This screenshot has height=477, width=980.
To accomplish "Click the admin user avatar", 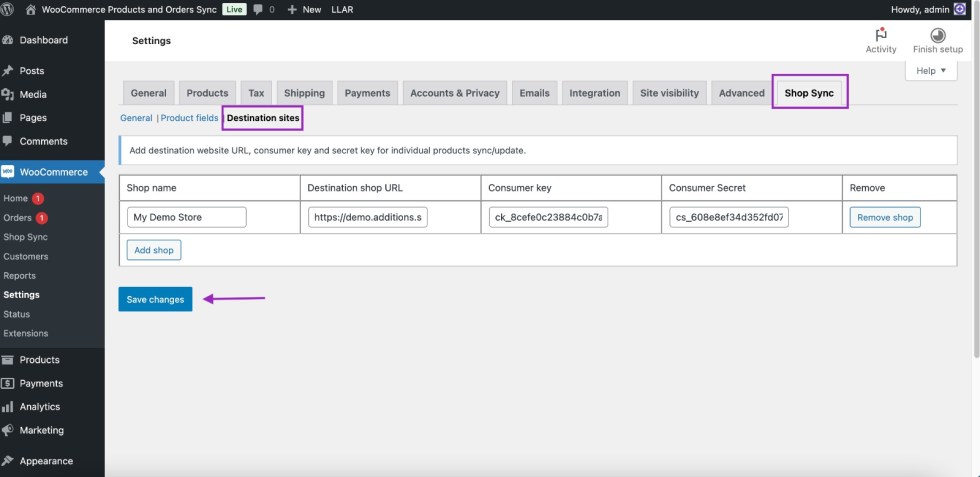I will click(959, 9).
